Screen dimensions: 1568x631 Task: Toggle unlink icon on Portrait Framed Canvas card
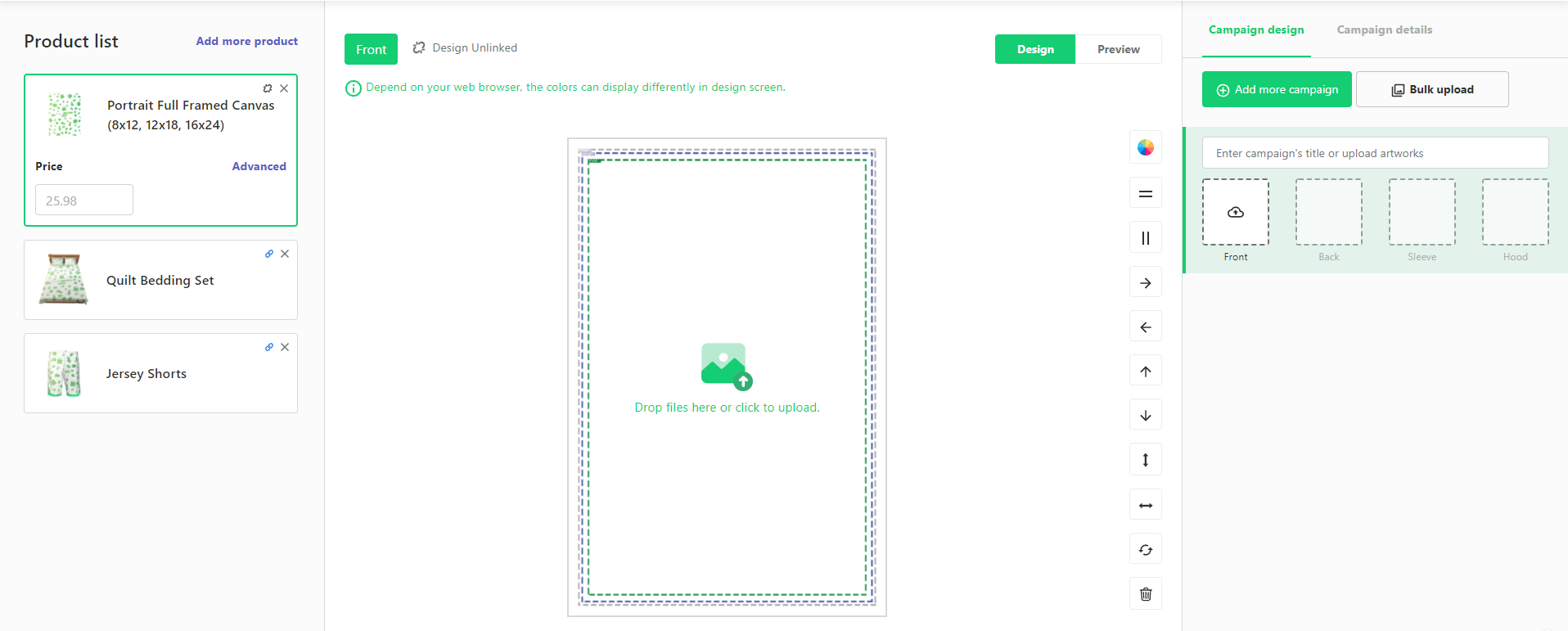pos(268,88)
